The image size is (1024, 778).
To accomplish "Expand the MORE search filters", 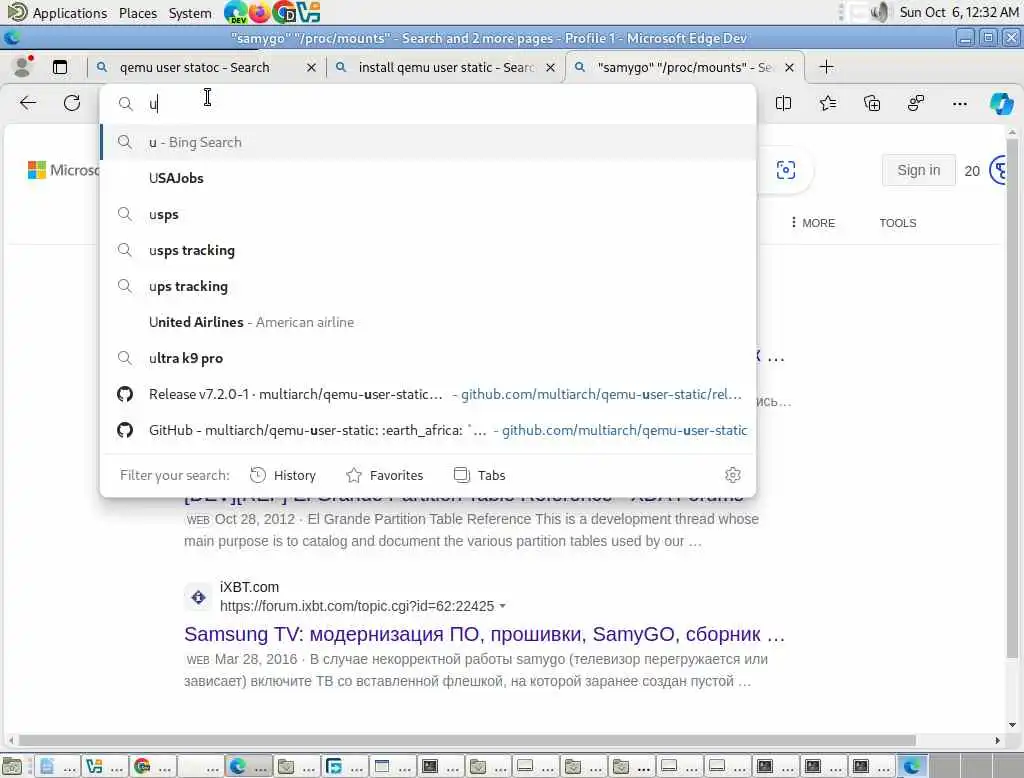I will [812, 223].
